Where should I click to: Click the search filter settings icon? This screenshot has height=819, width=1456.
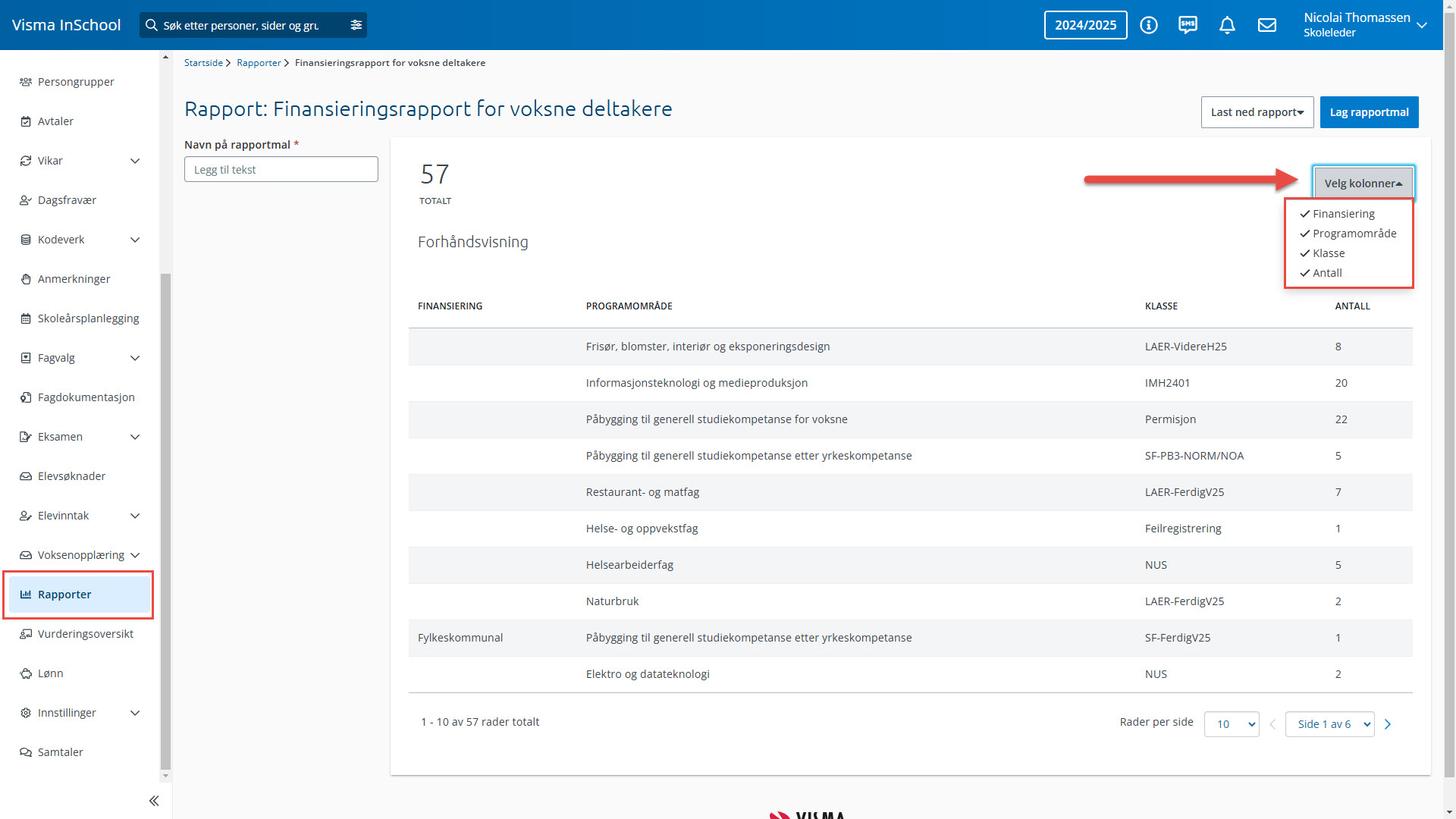pos(356,25)
